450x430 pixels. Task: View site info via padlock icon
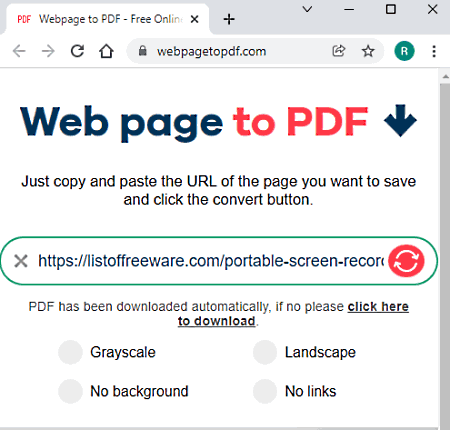[143, 51]
